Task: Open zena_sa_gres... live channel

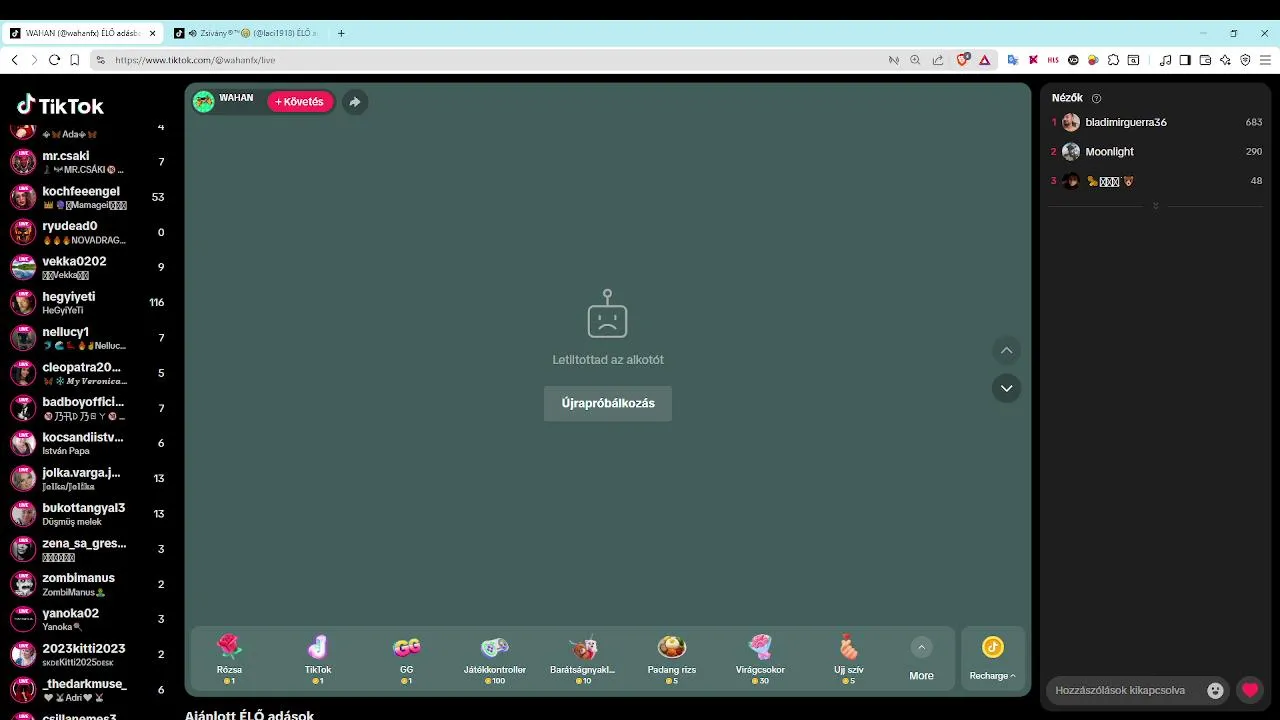Action: tap(90, 549)
